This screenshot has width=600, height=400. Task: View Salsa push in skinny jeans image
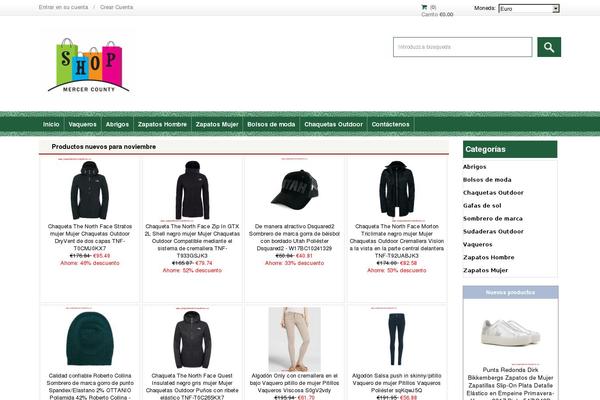coord(396,339)
